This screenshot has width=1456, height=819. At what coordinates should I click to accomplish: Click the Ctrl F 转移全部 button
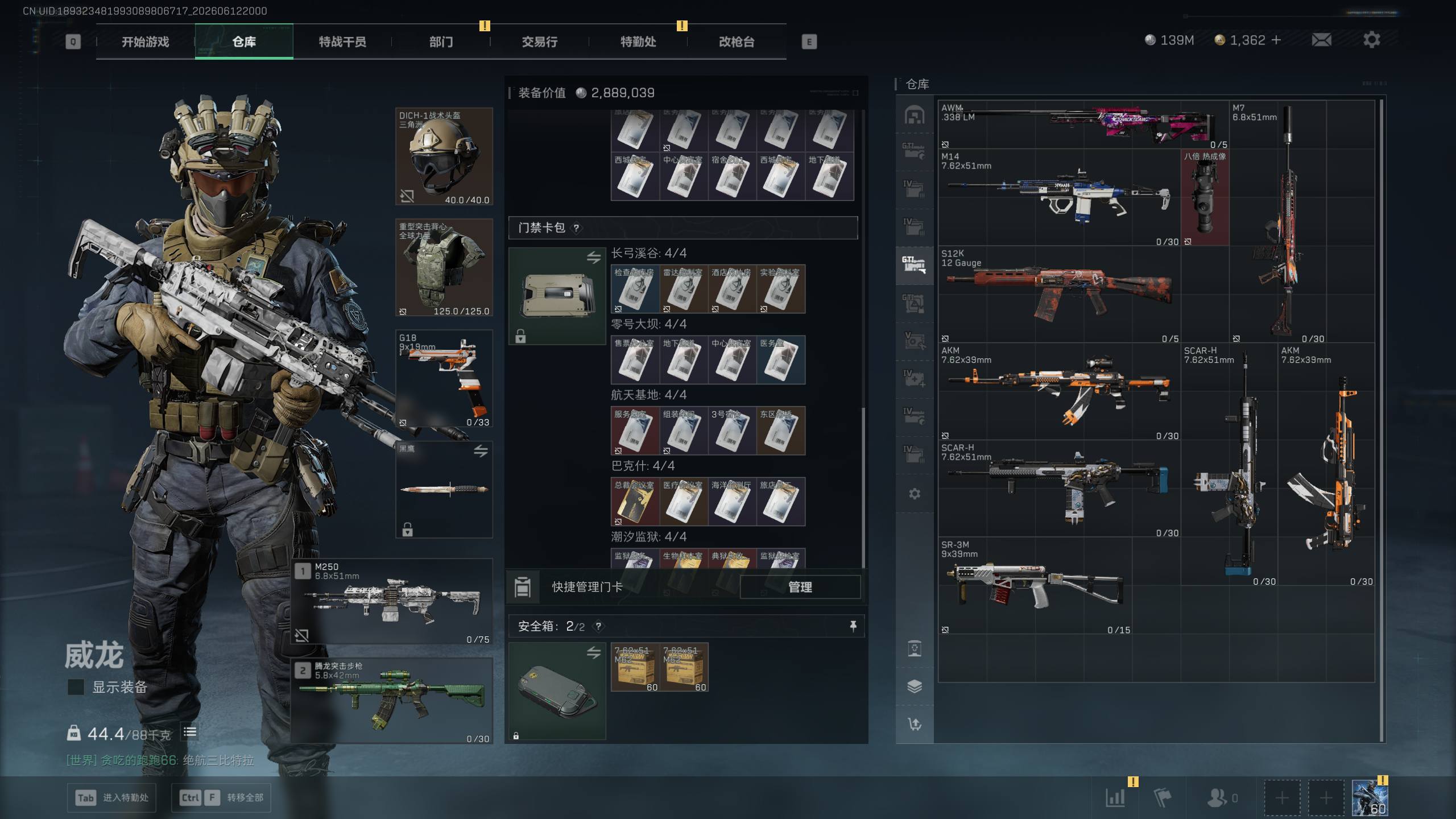tap(221, 797)
